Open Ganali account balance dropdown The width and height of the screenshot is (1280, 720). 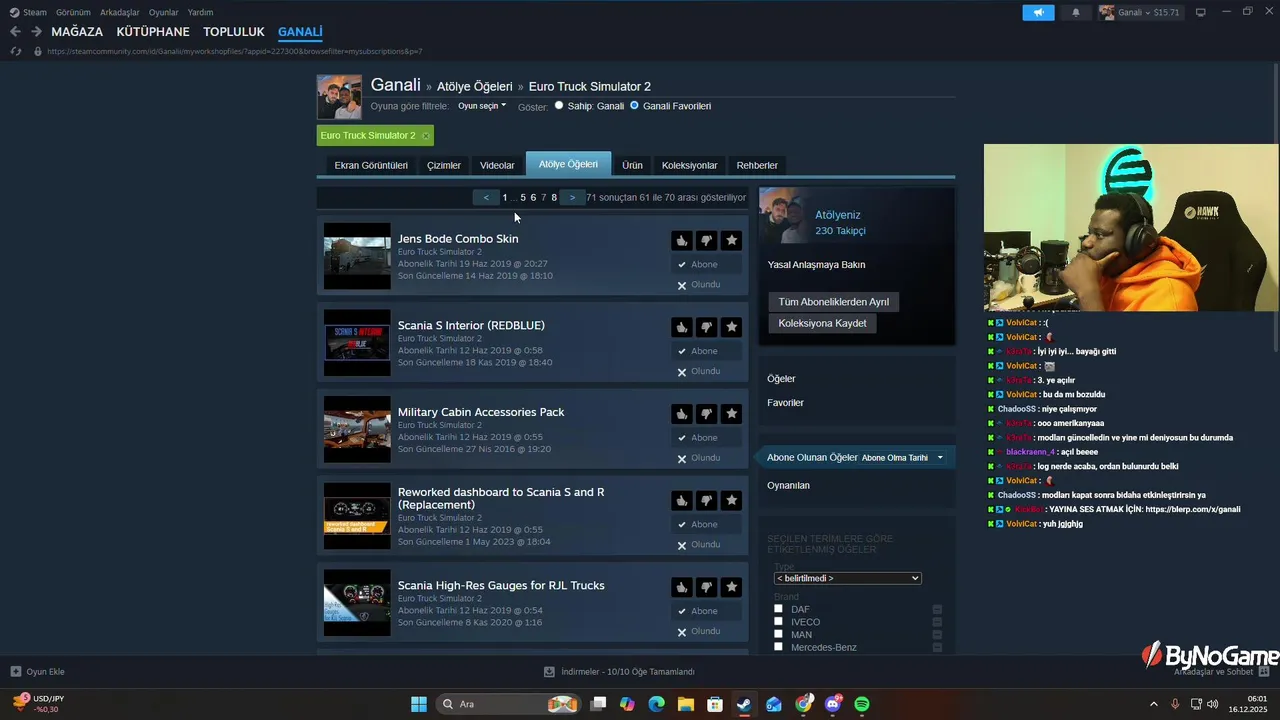(1140, 12)
